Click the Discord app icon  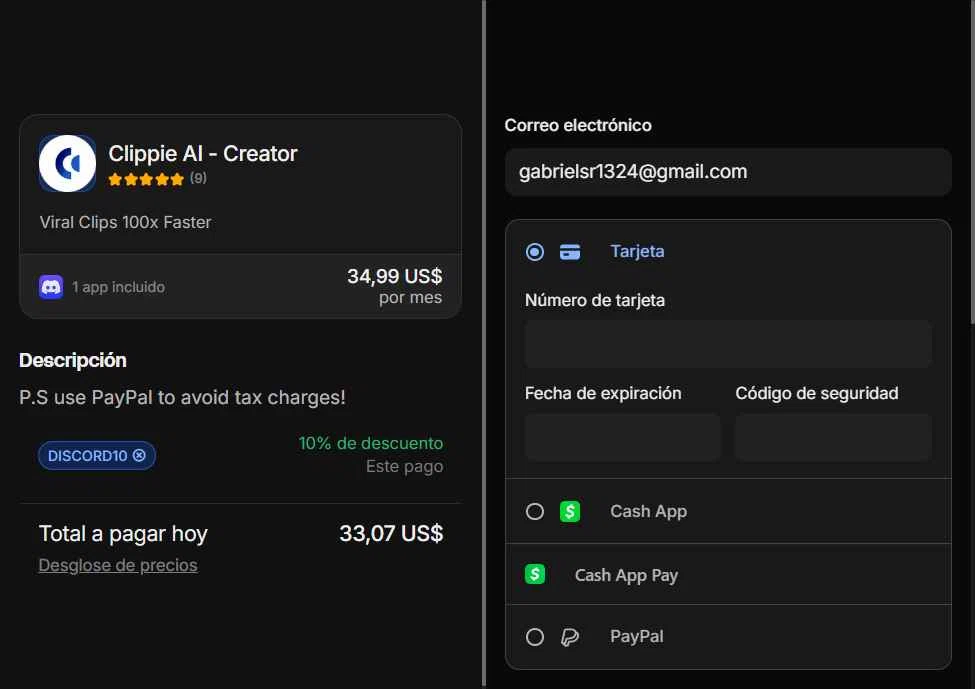pyautogui.click(x=51, y=287)
